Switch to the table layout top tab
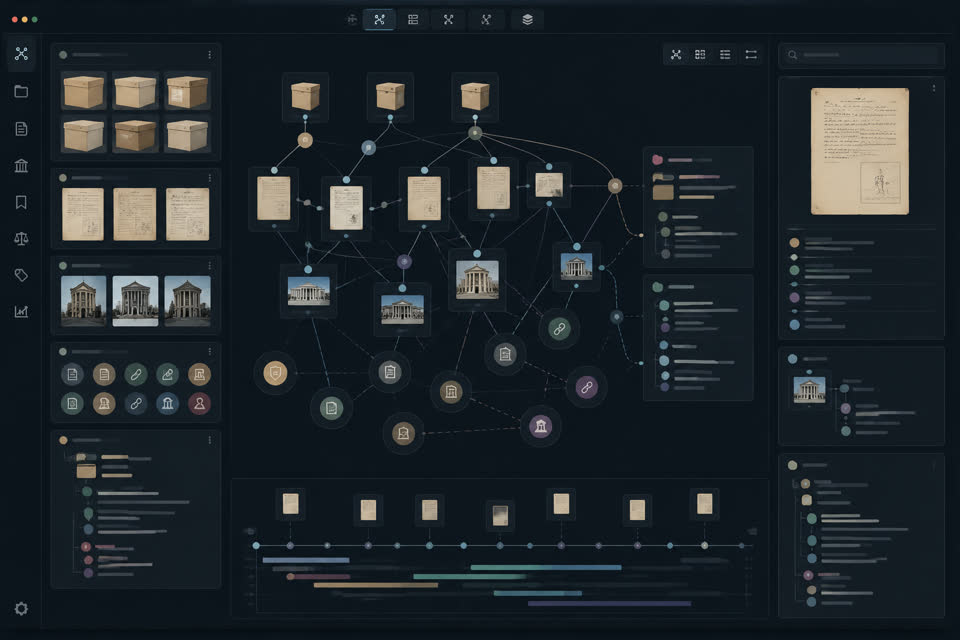This screenshot has height=640, width=960. click(413, 20)
